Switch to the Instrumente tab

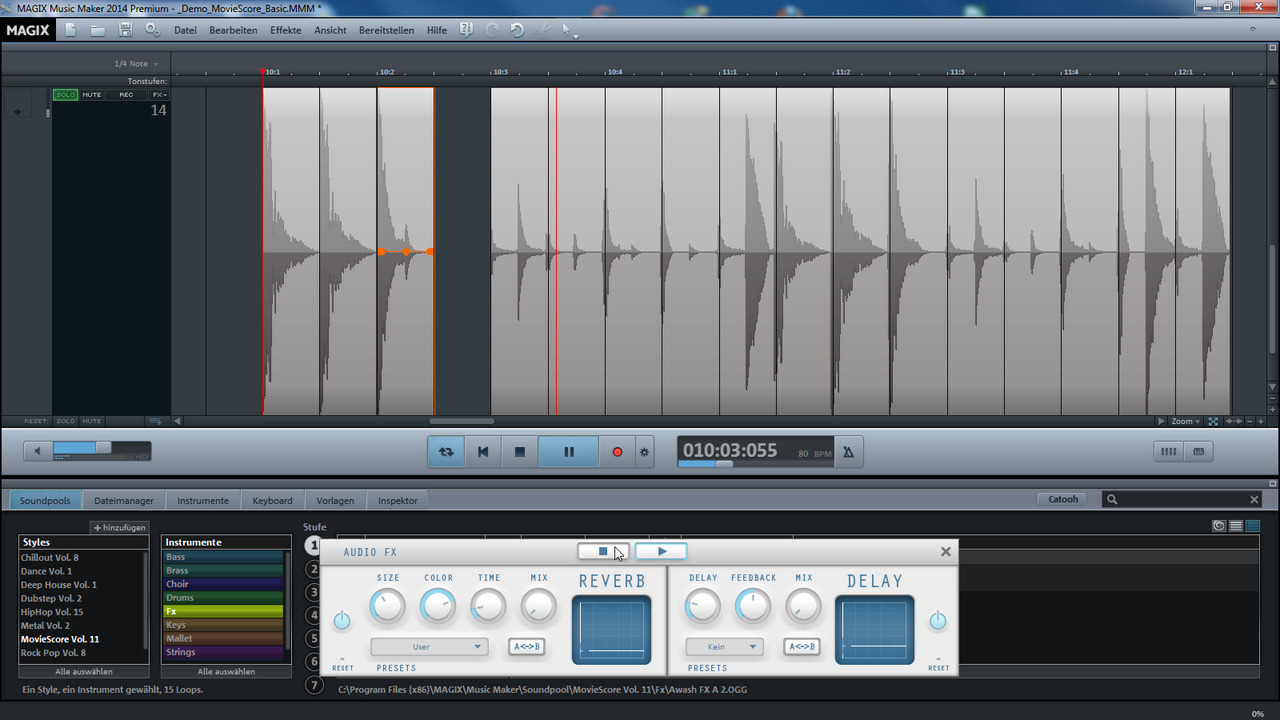[x=203, y=500]
